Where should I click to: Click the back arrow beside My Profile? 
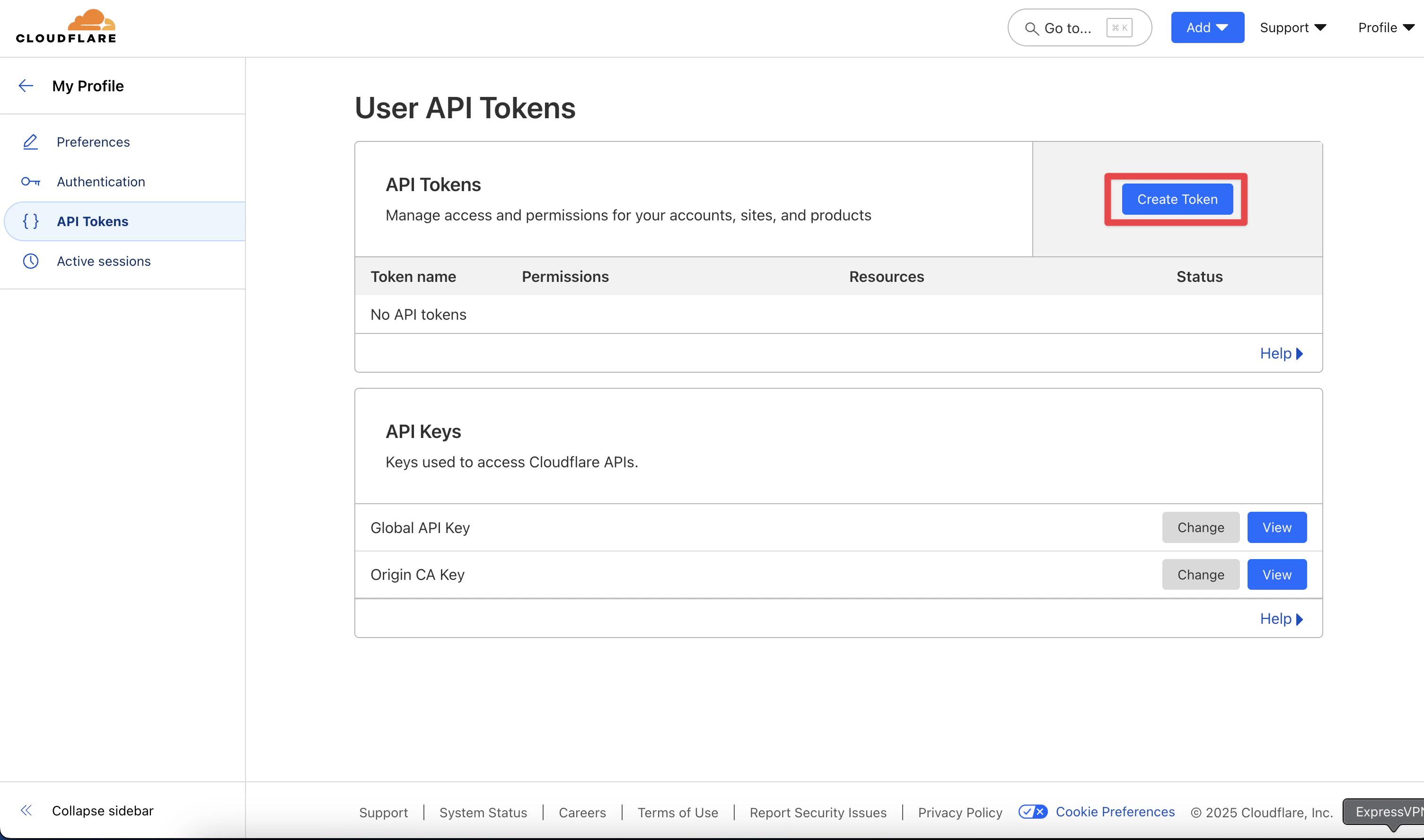click(x=26, y=86)
